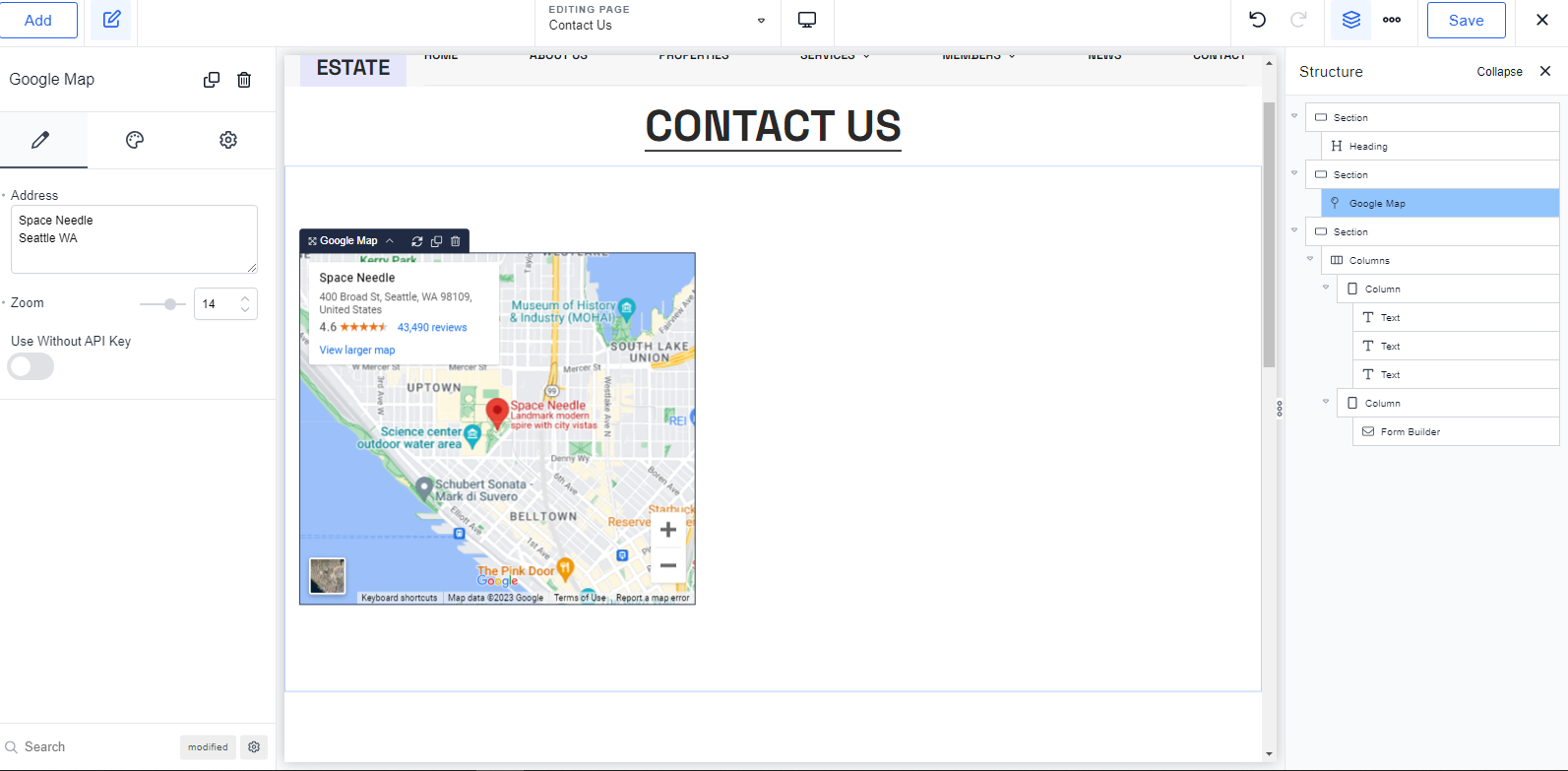
Task: Collapse the Structure tree
Action: coord(1499,72)
